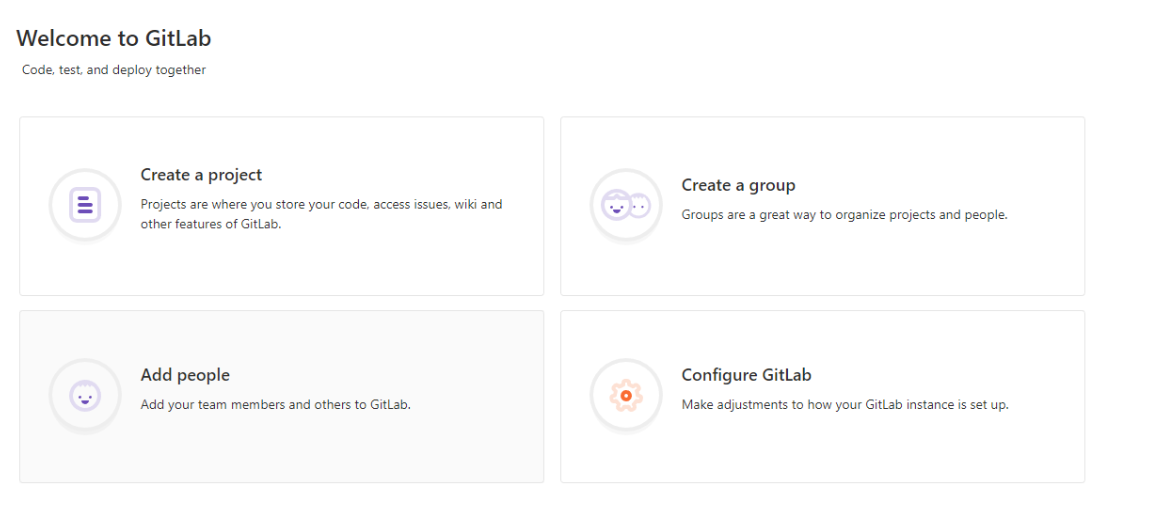
Task: Click the Create a project document icon
Action: [x=85, y=205]
